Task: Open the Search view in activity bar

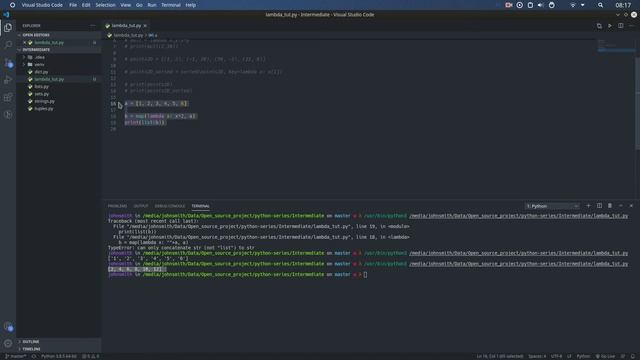Action: pyautogui.click(x=8, y=44)
